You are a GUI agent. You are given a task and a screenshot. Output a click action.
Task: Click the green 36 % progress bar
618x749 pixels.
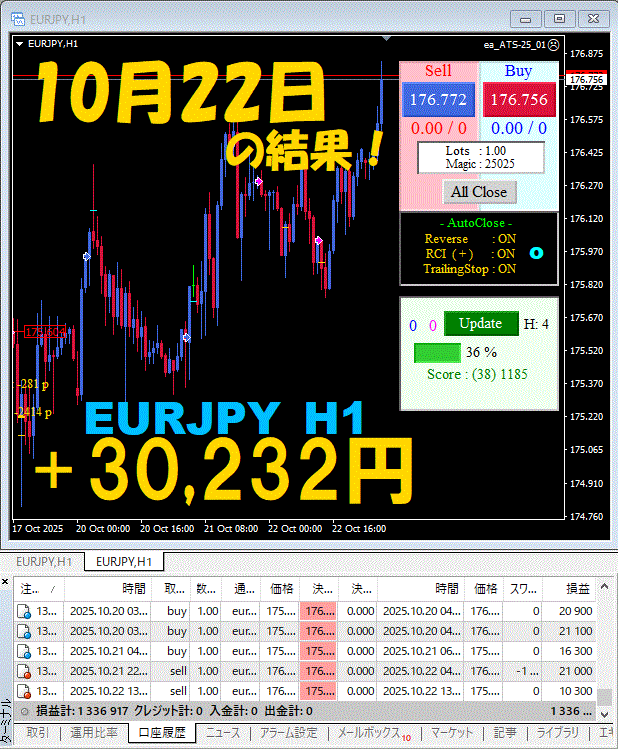point(437,353)
